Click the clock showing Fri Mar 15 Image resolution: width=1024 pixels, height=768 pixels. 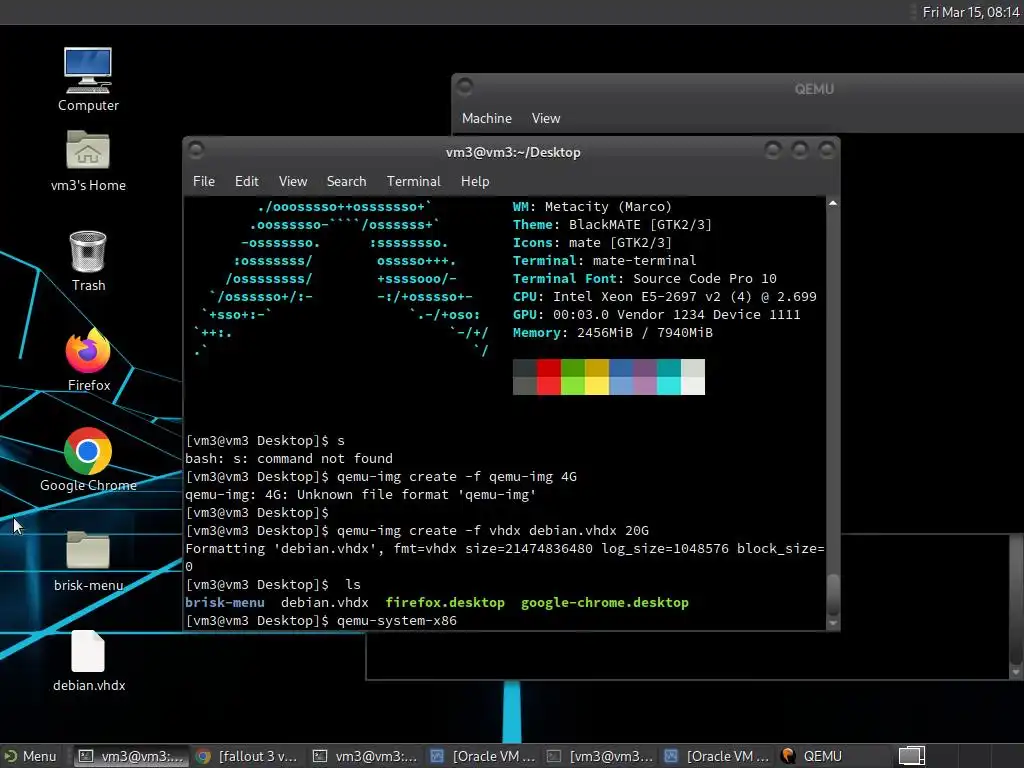click(970, 12)
